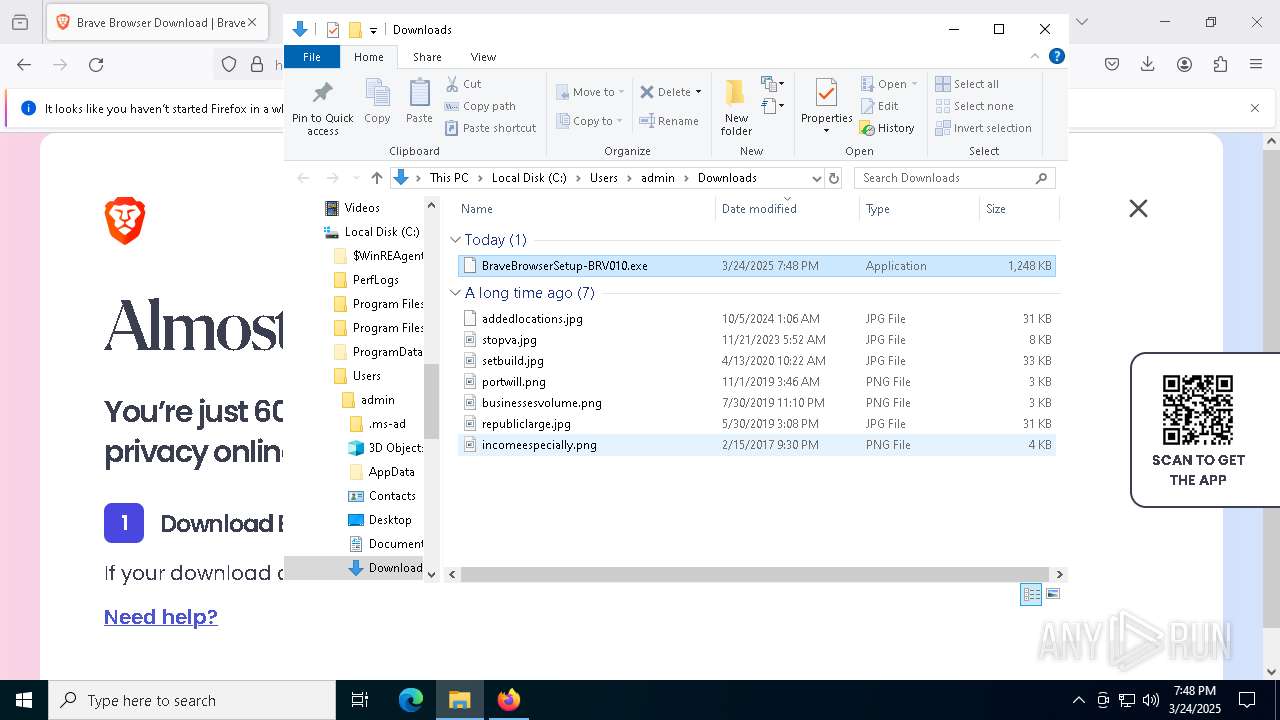Refresh the Downloads address bar

tap(835, 178)
